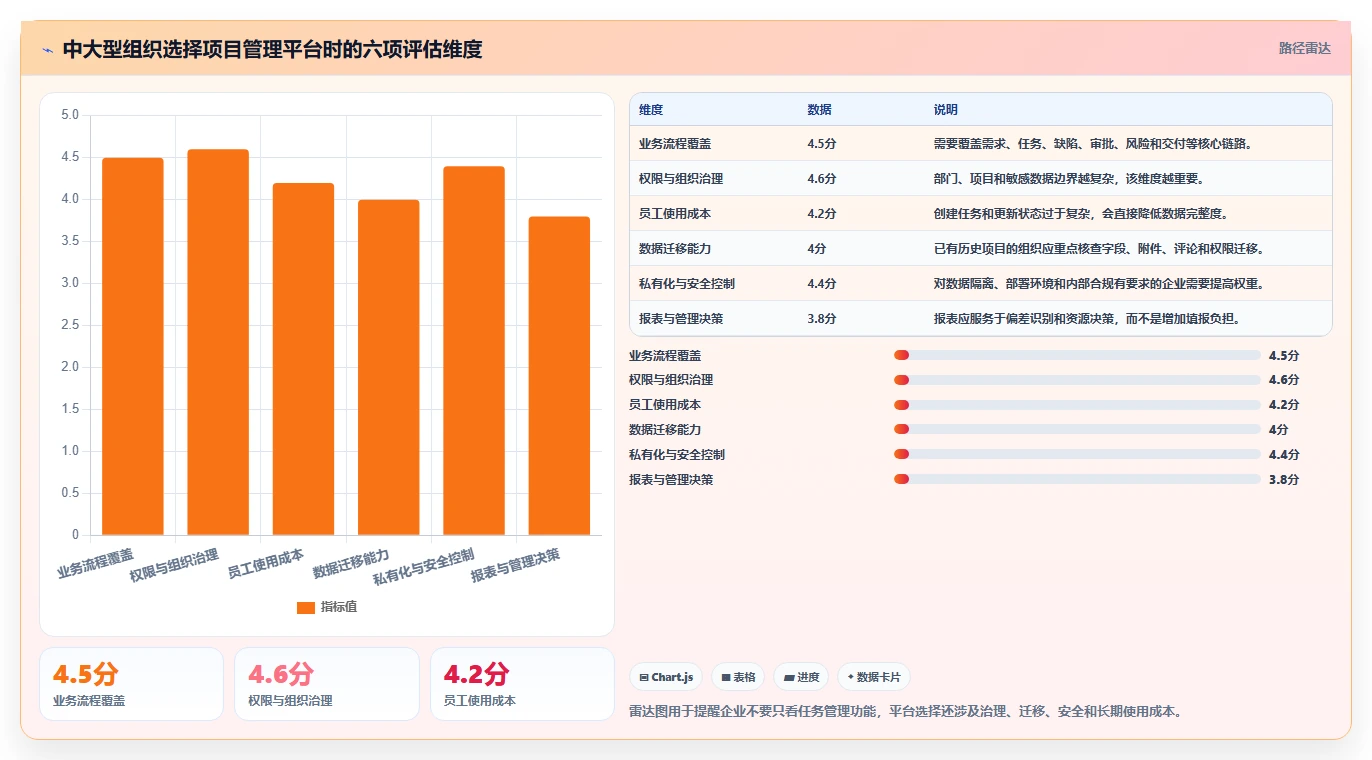Click the 报表与管理决策 cell in the table
The width and height of the screenshot is (1372, 760).
681,319
